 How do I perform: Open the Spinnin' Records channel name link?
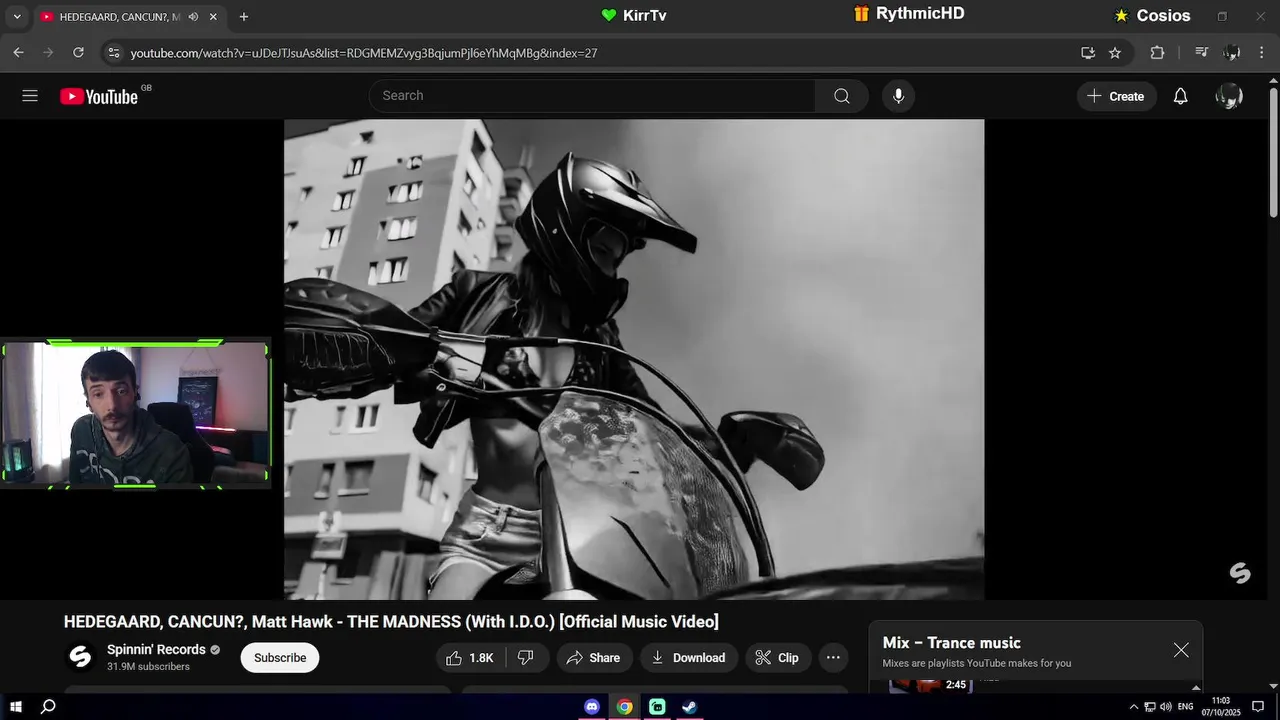[x=156, y=650]
